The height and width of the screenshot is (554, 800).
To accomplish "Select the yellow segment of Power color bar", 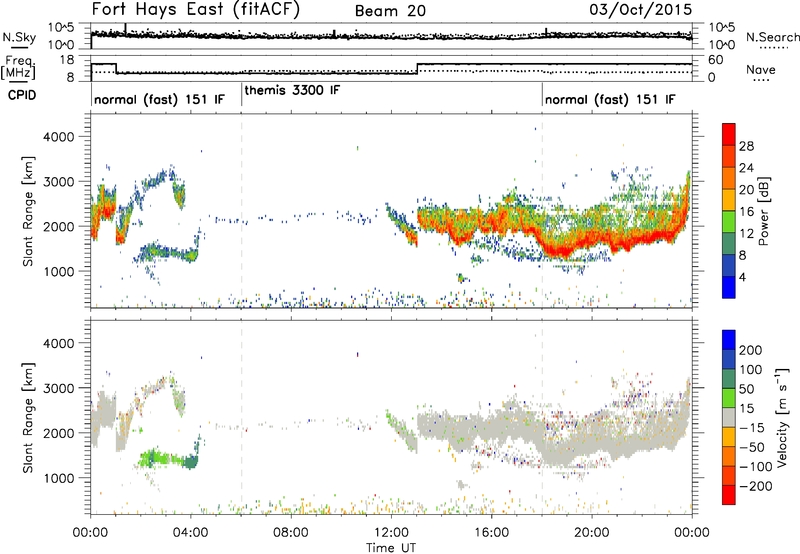I will coord(729,200).
